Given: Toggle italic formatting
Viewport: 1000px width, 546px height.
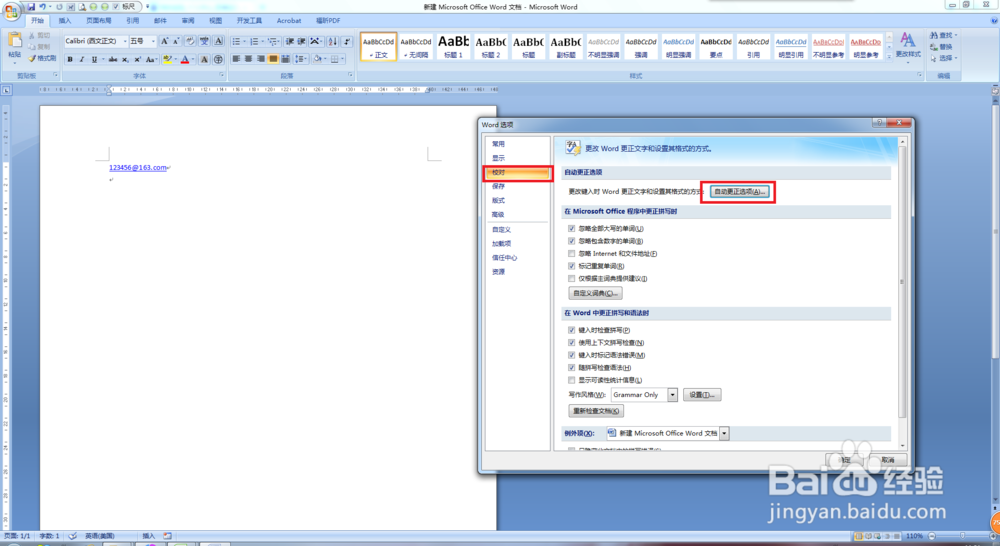Looking at the screenshot, I should [x=82, y=59].
